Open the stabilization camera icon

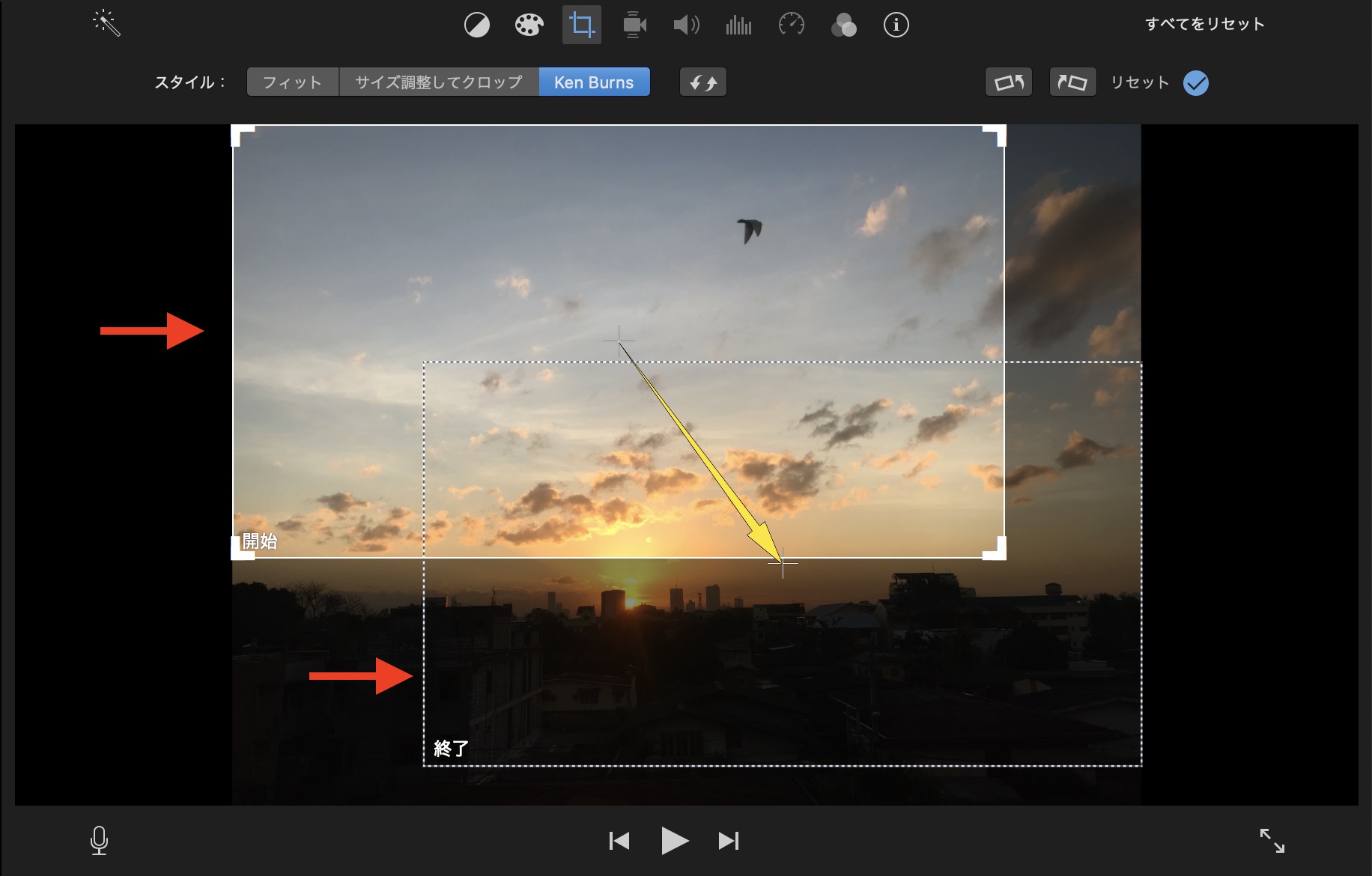pos(634,25)
